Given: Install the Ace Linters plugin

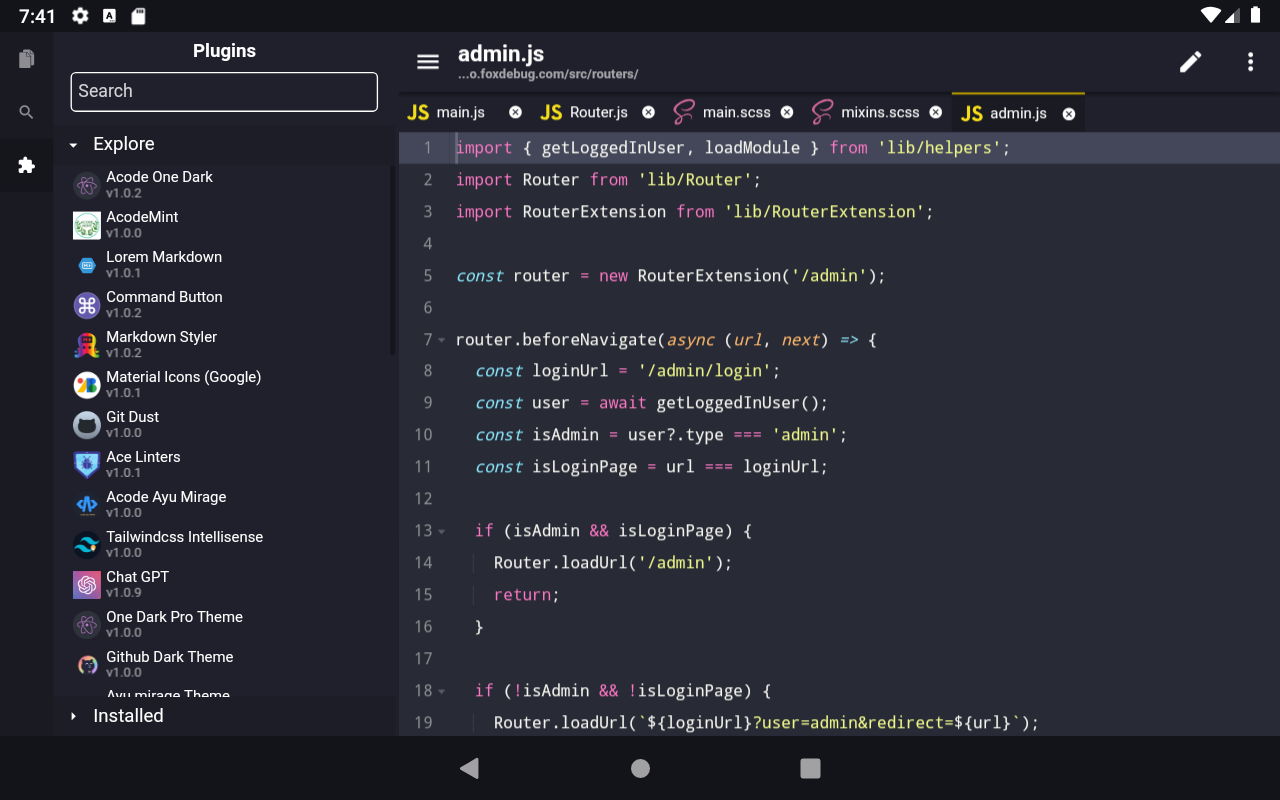Looking at the screenshot, I should pyautogui.click(x=143, y=464).
